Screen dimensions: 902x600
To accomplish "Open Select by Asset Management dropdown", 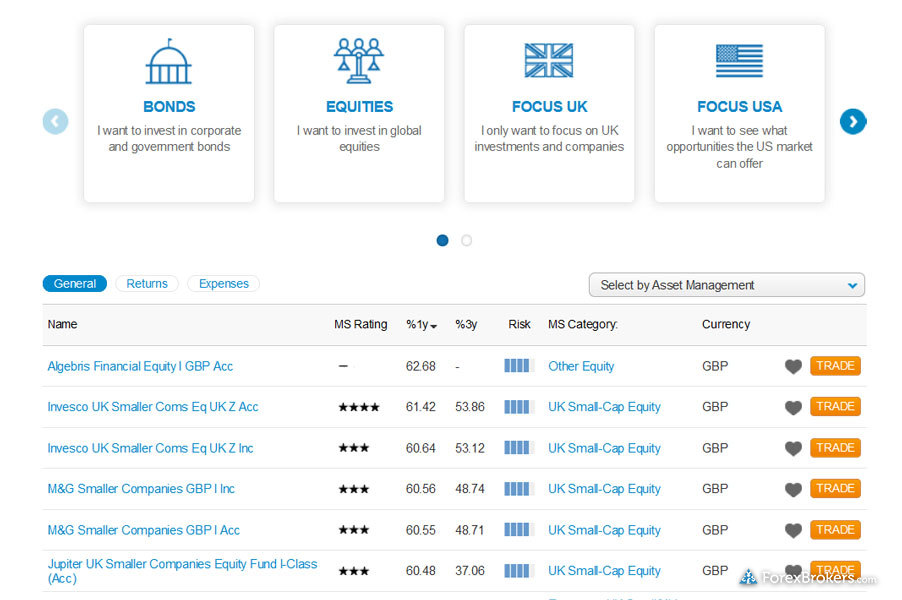I will (x=727, y=285).
